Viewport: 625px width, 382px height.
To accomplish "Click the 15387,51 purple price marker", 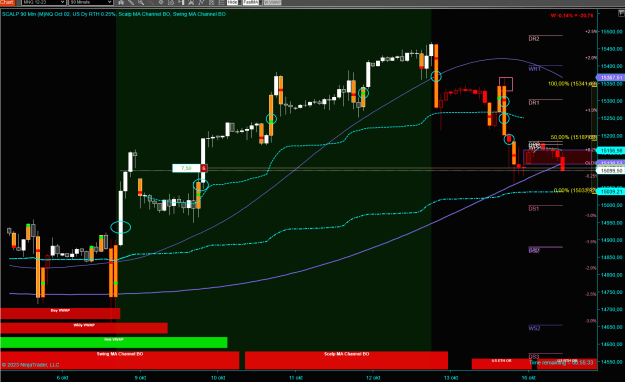I will [x=610, y=77].
